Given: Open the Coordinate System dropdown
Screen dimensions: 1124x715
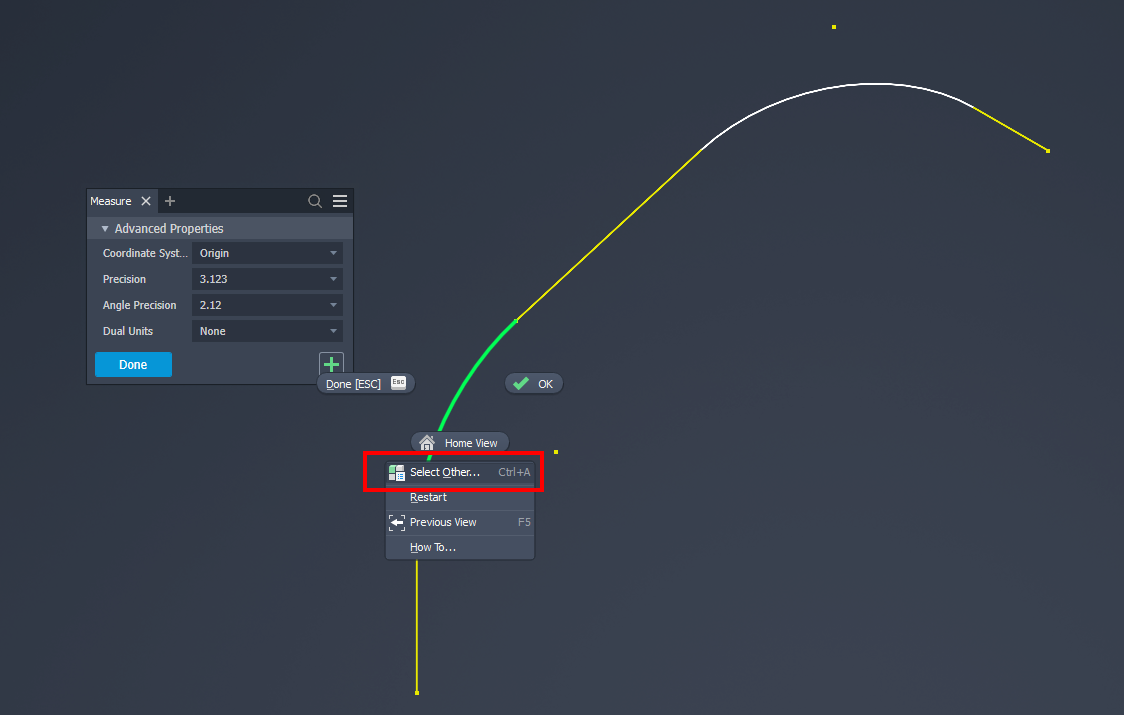Looking at the screenshot, I should [x=267, y=253].
